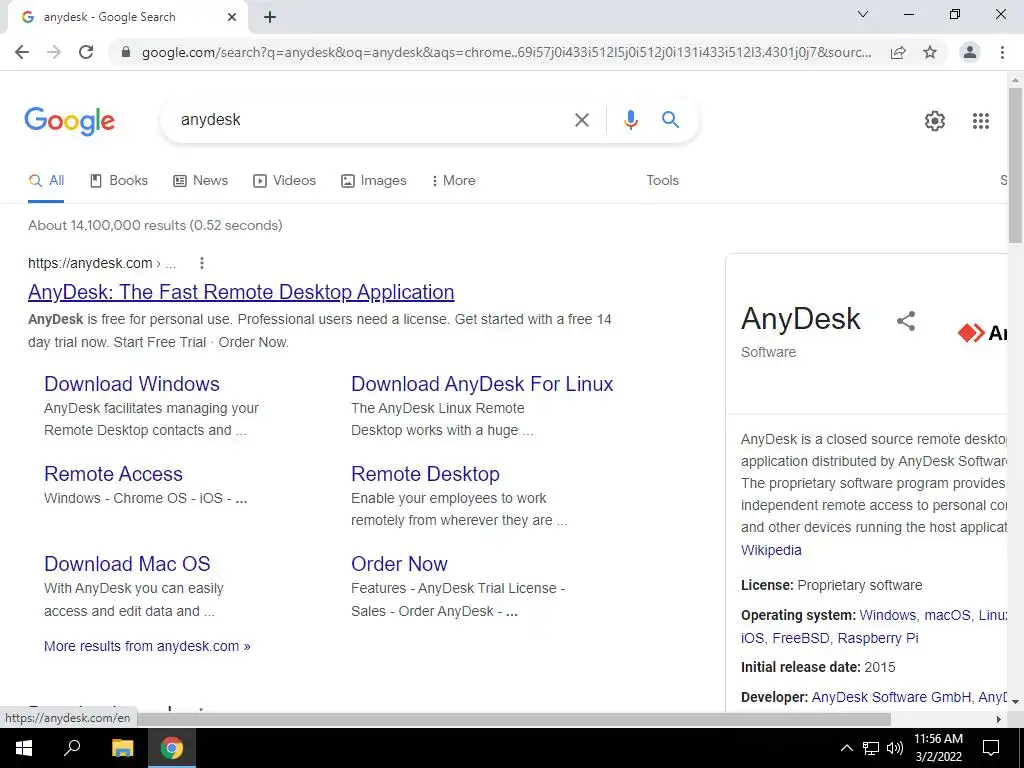The height and width of the screenshot is (768, 1024).
Task: Click into the anydesk search field
Action: click(372, 120)
